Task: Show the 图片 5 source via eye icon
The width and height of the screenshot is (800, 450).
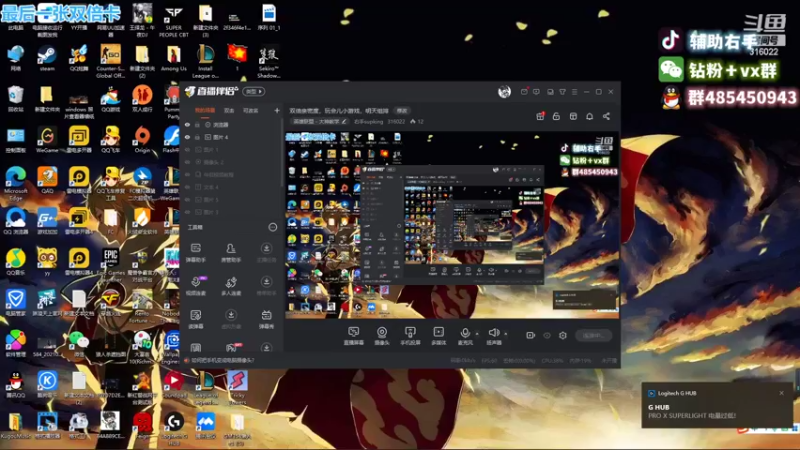Action: pyautogui.click(x=187, y=199)
